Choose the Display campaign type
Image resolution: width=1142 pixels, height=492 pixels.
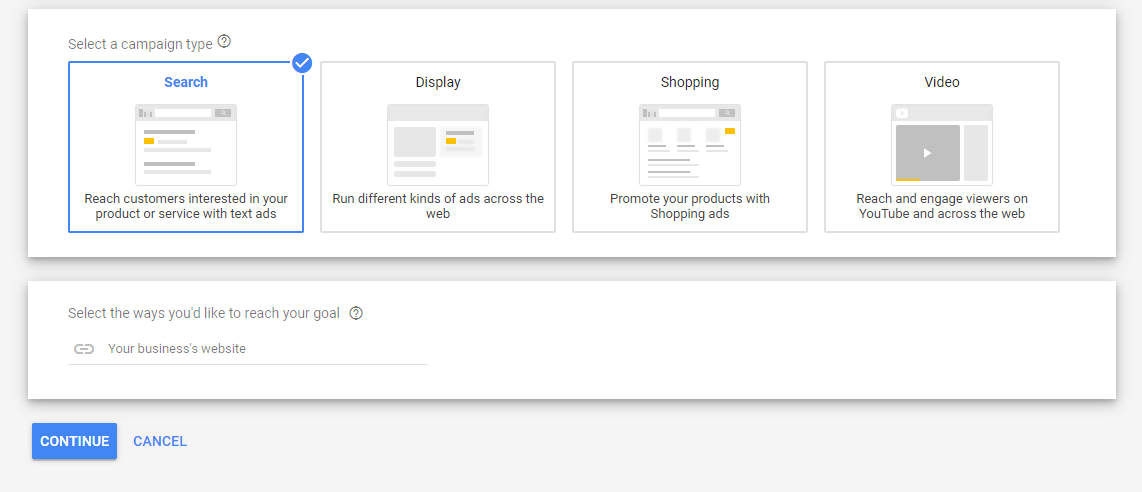point(438,82)
